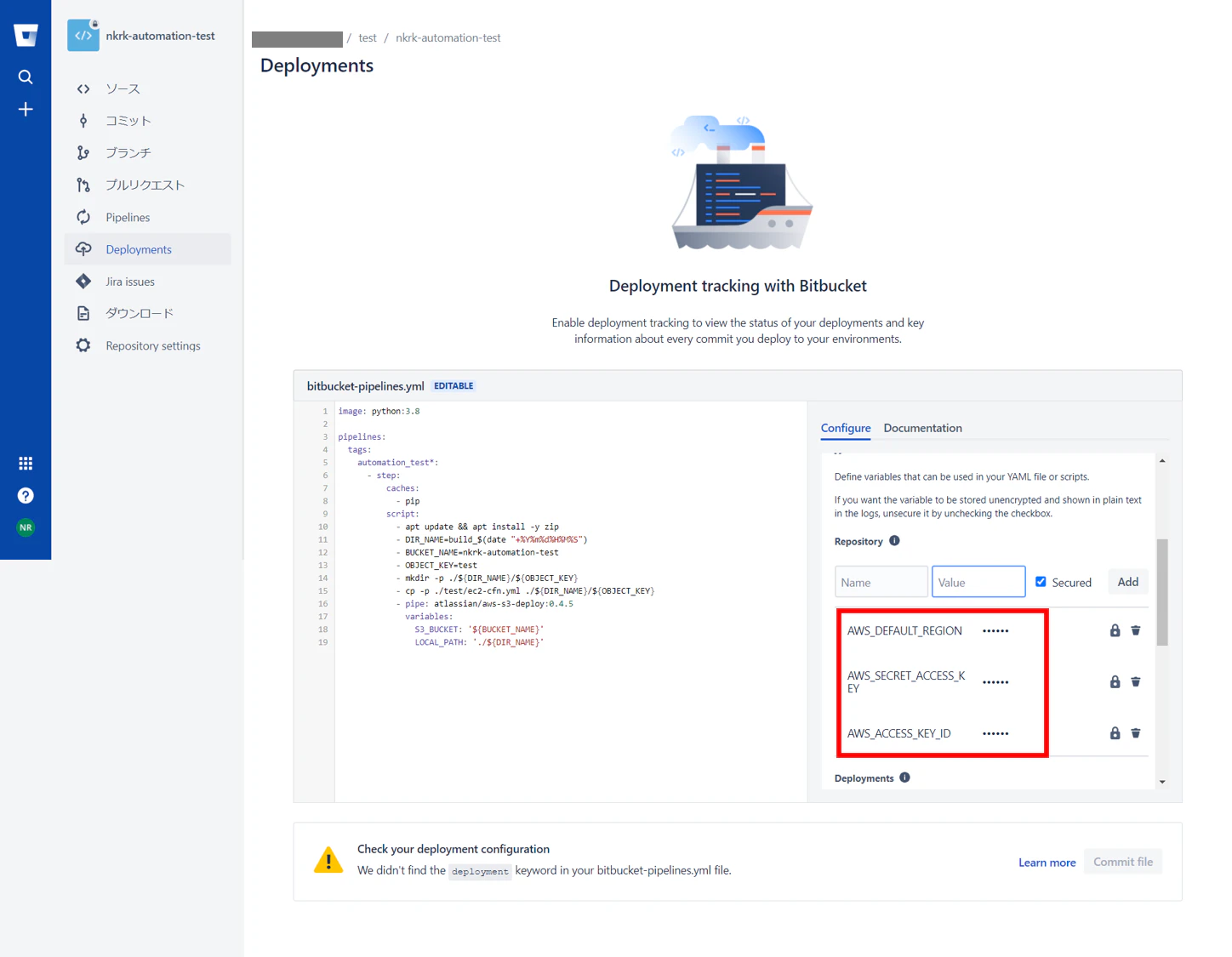This screenshot has height=957, width=1232.
Task: Click the Deployments cloud upload icon
Action: [83, 249]
